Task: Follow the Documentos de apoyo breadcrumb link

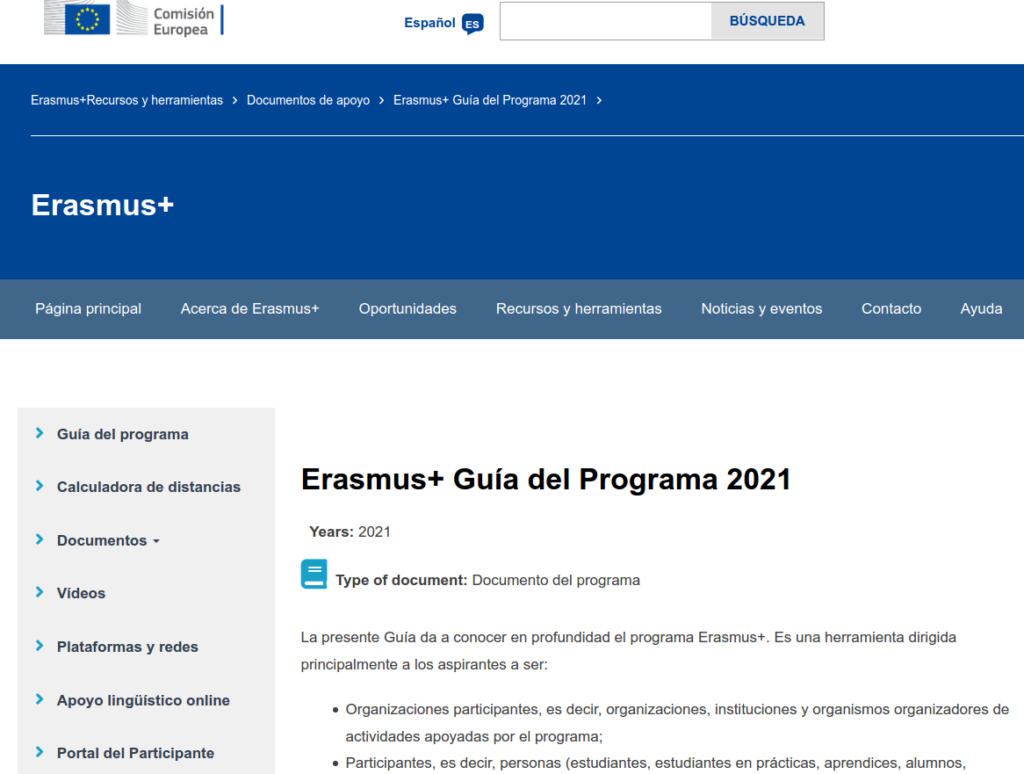Action: [308, 100]
